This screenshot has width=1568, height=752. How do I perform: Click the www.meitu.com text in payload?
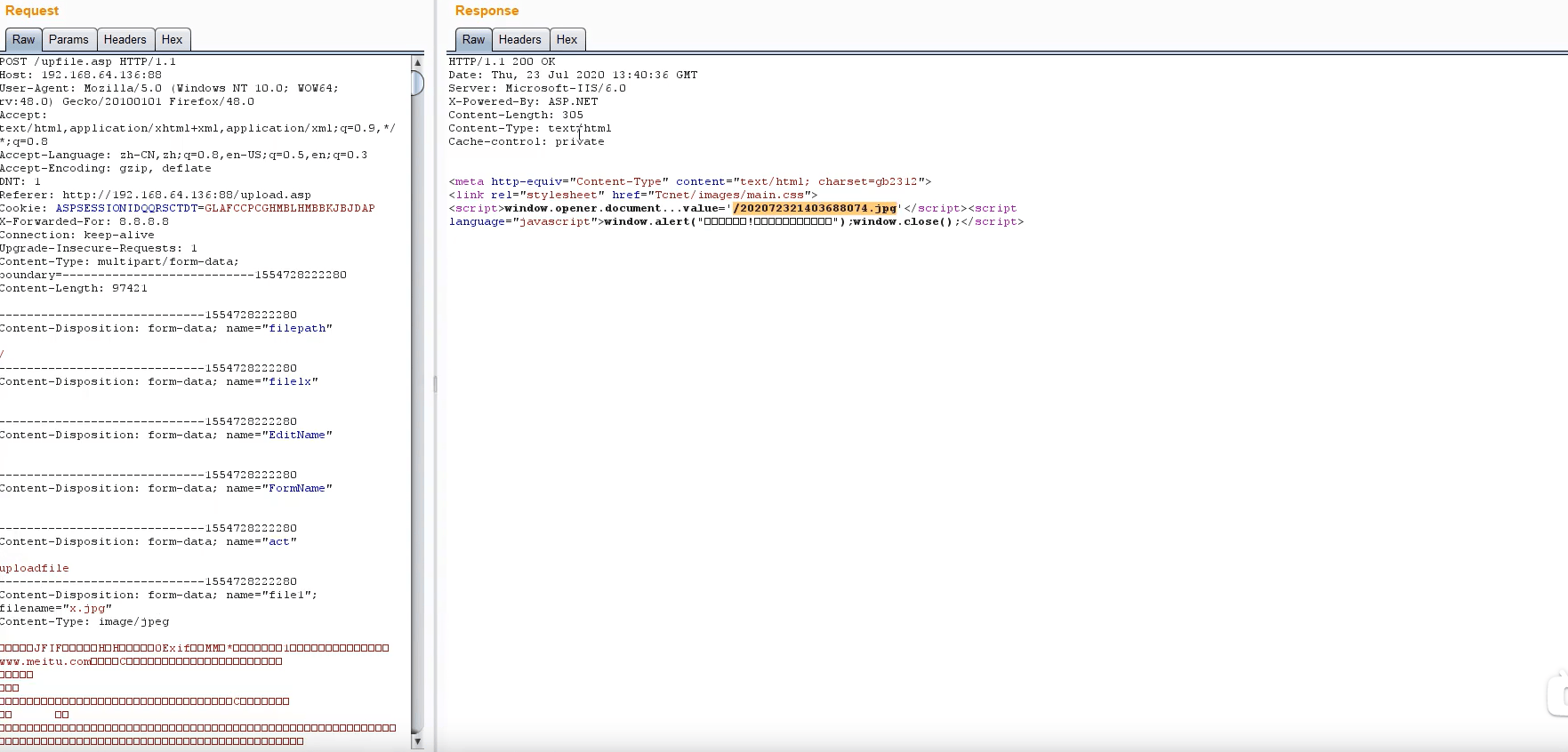coord(45,661)
